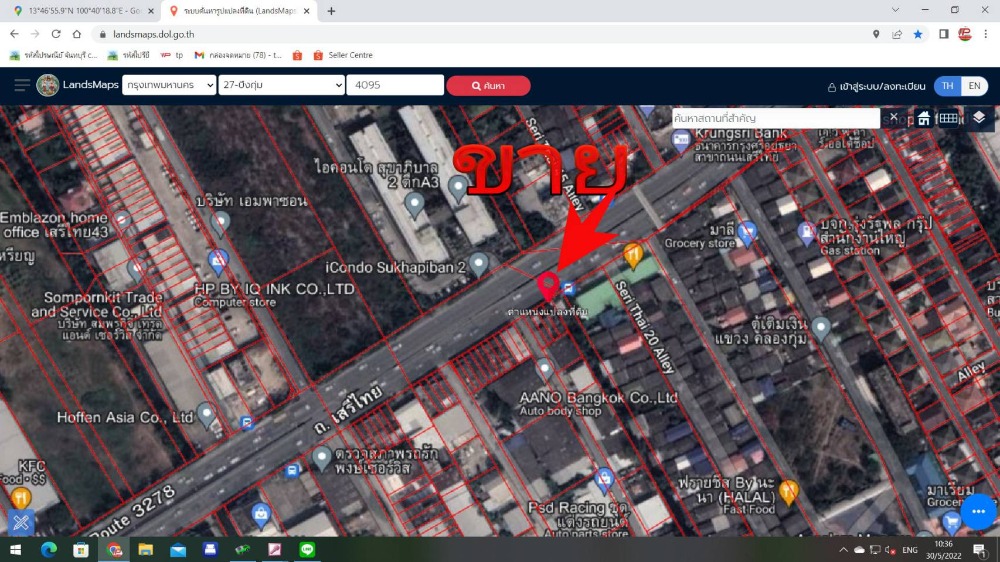Clear the place search with X icon
Image resolution: width=1000 pixels, height=562 pixels.
(893, 118)
